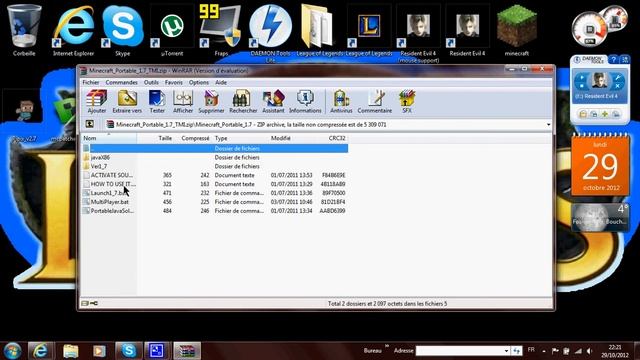640x360 pixels.
Task: Click the Fraps desktop shortcut
Action: click(x=221, y=30)
